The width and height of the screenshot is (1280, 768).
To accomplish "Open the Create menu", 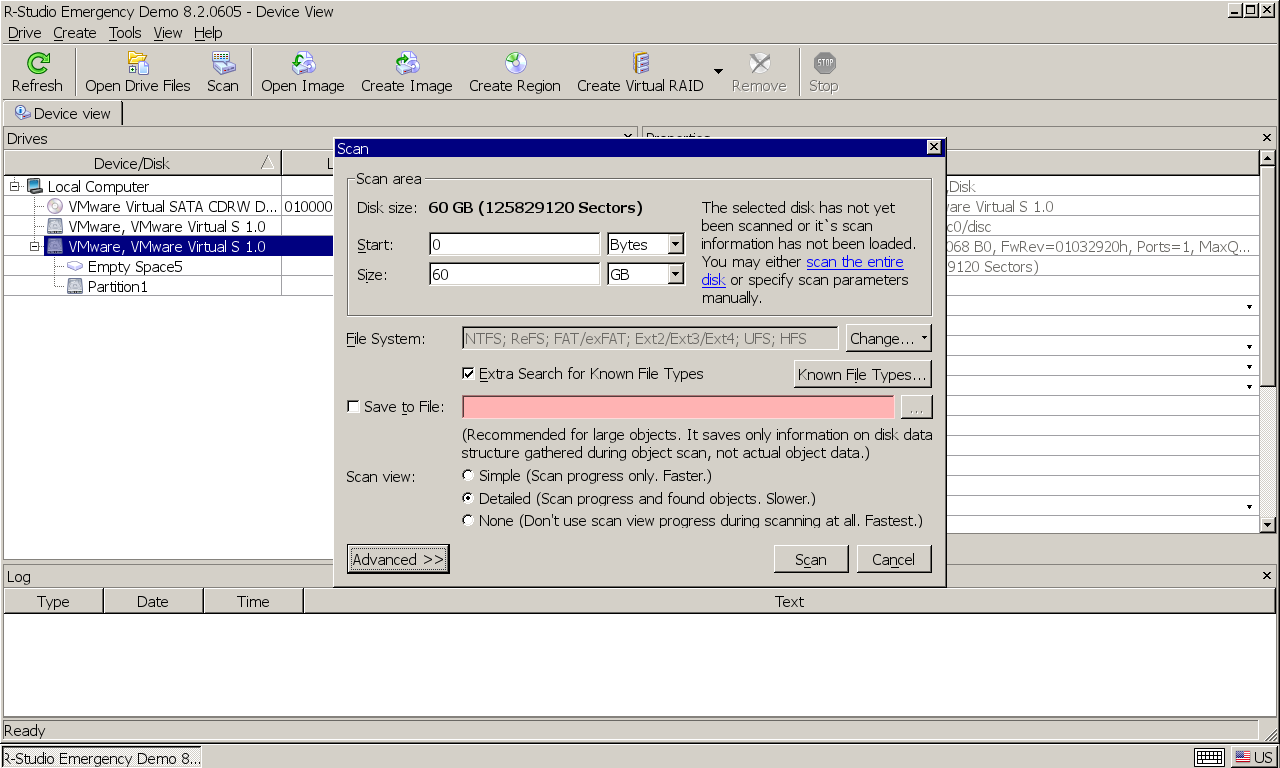I will (x=75, y=33).
